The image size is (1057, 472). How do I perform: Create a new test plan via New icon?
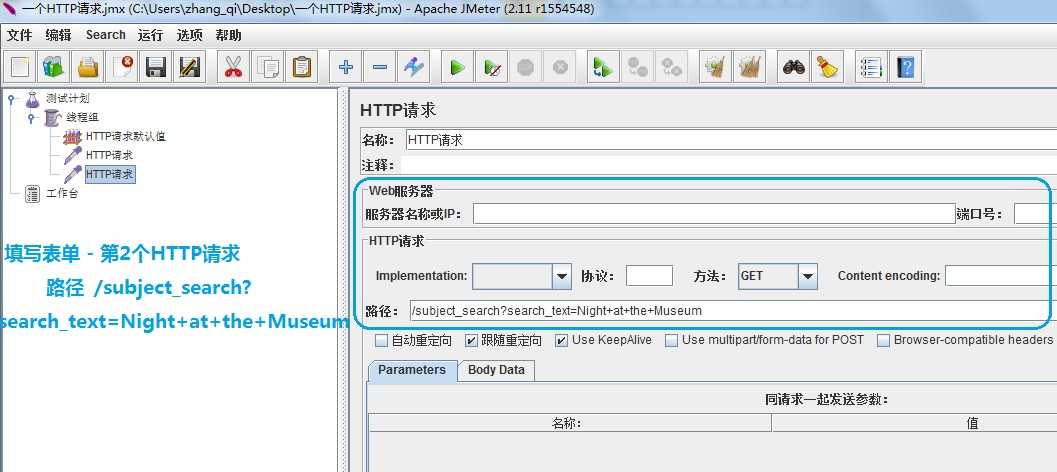[x=20, y=67]
